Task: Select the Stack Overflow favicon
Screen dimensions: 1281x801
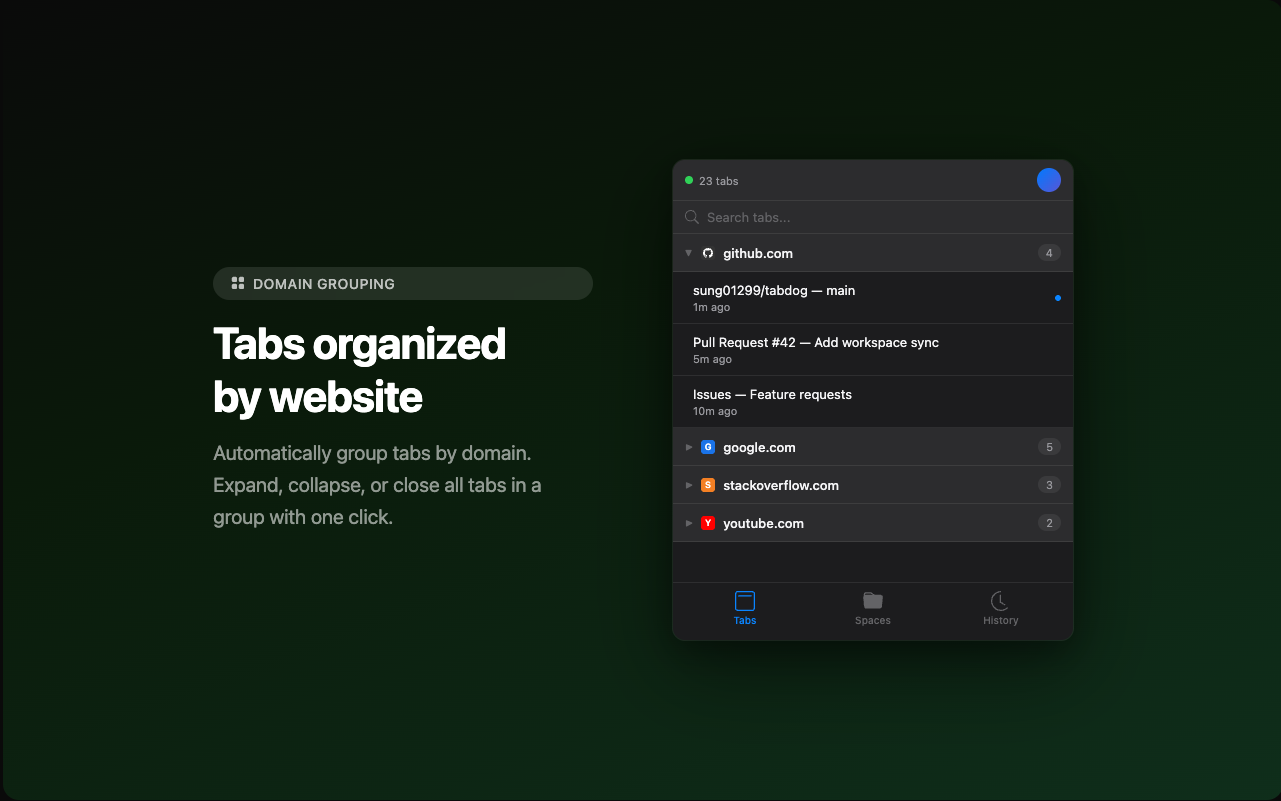Action: [x=708, y=485]
